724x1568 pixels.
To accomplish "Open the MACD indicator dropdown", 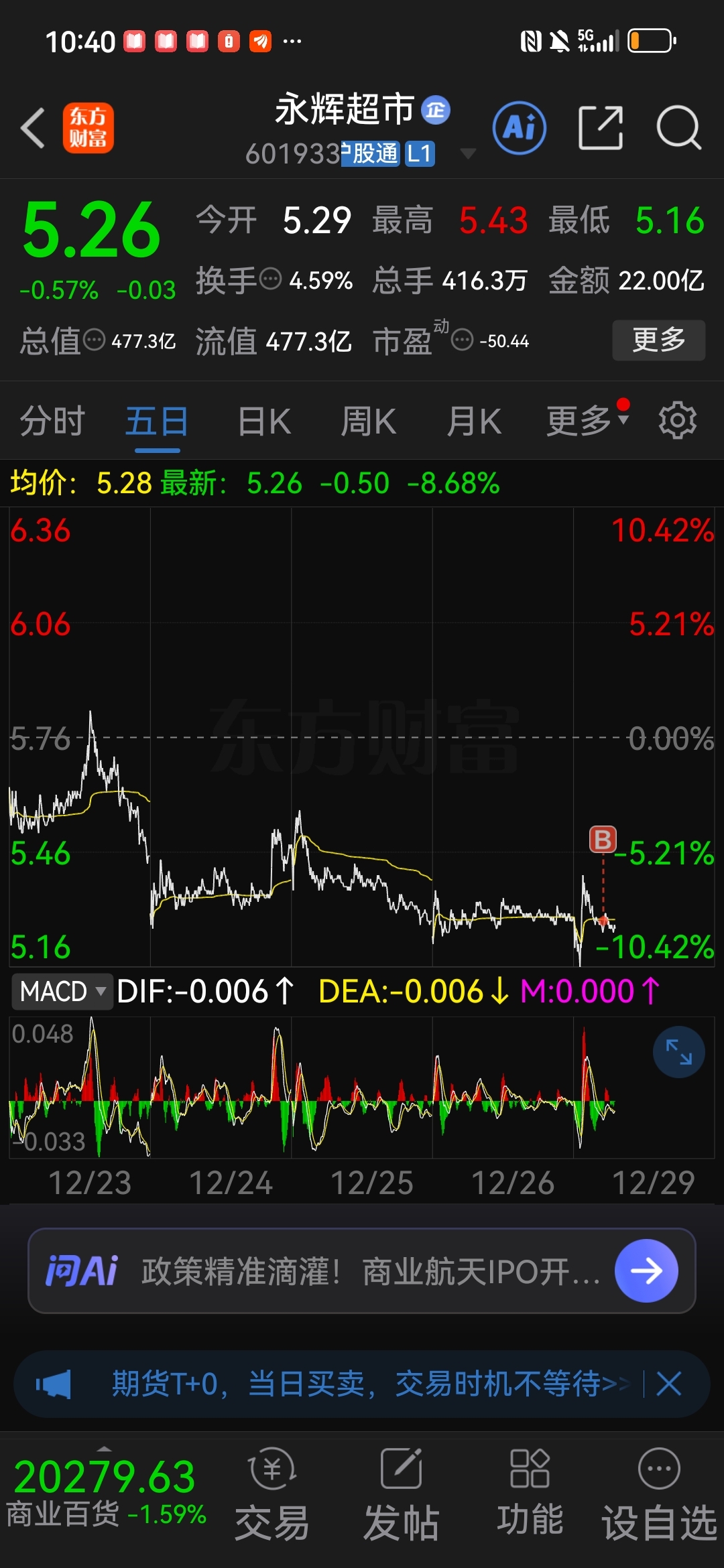I will (x=62, y=991).
